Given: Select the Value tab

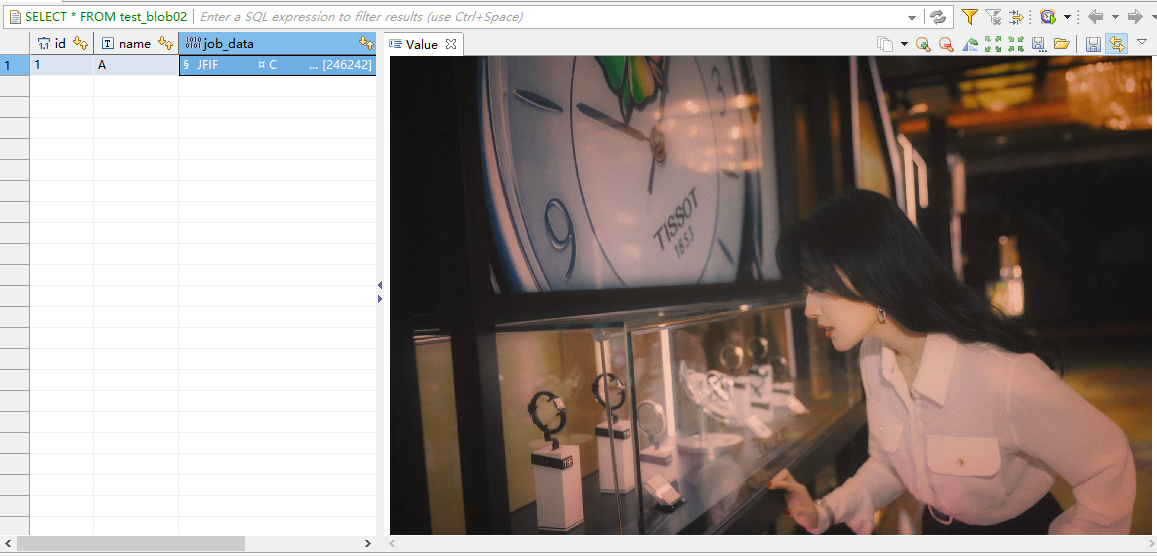Looking at the screenshot, I should tap(421, 44).
